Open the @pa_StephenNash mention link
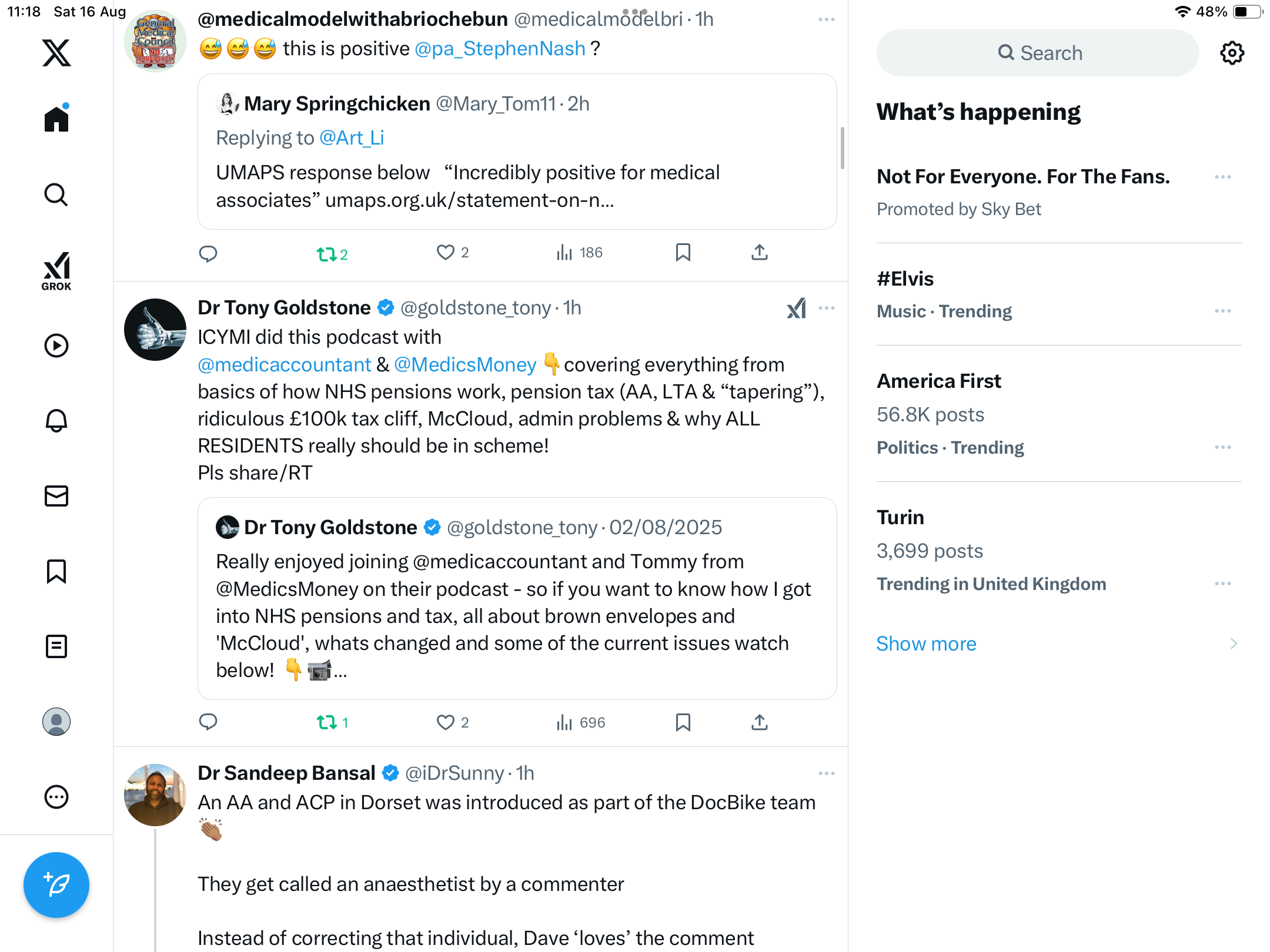Viewport: 1270px width, 952px height. [500, 49]
